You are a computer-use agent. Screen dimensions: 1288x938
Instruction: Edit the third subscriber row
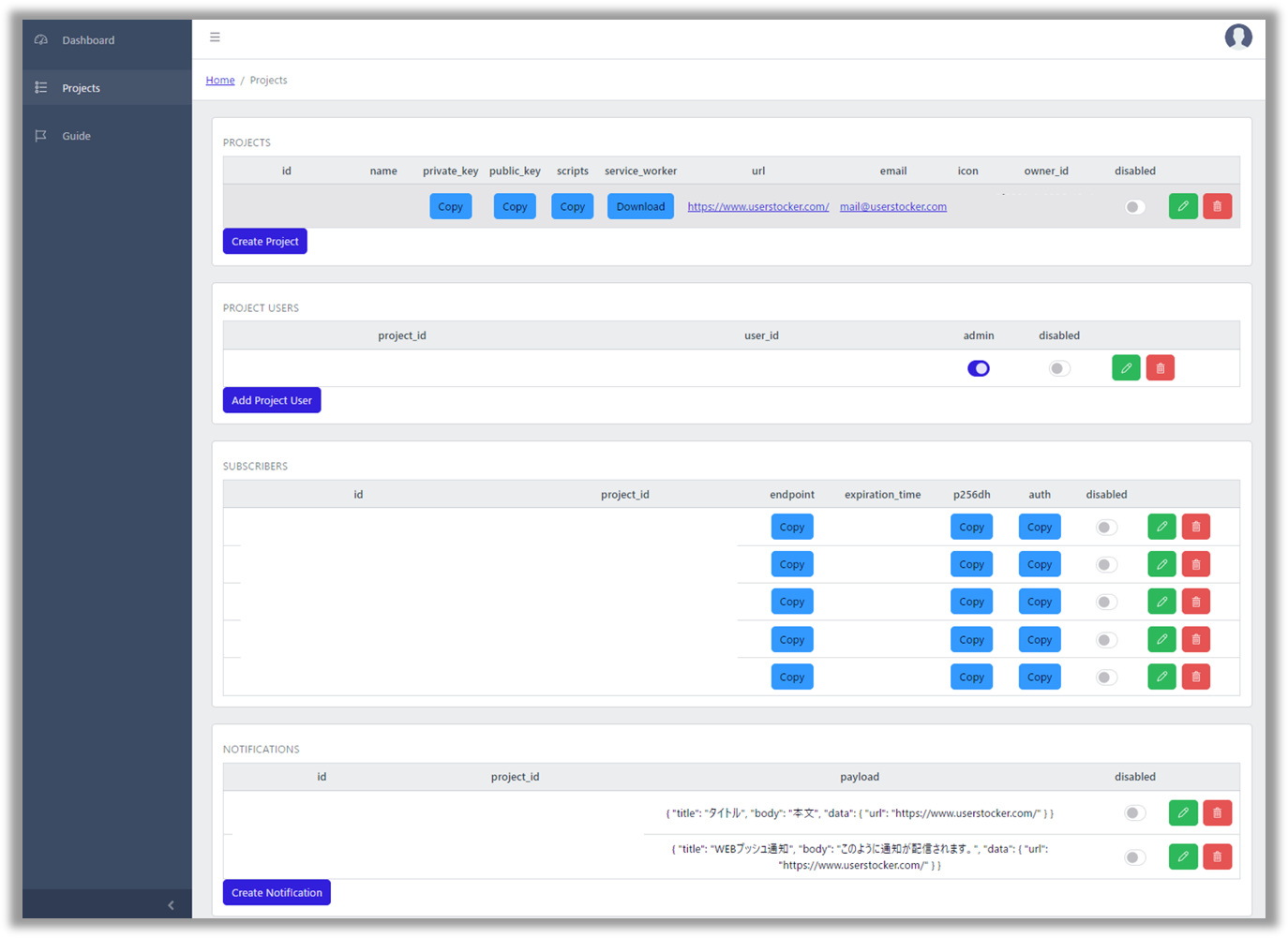point(1161,602)
